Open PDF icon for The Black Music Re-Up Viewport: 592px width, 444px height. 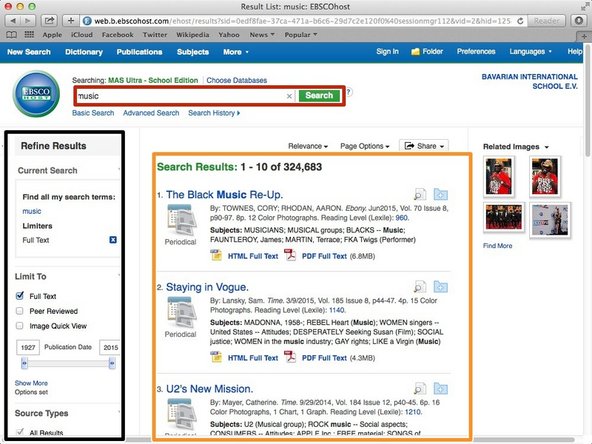click(290, 256)
